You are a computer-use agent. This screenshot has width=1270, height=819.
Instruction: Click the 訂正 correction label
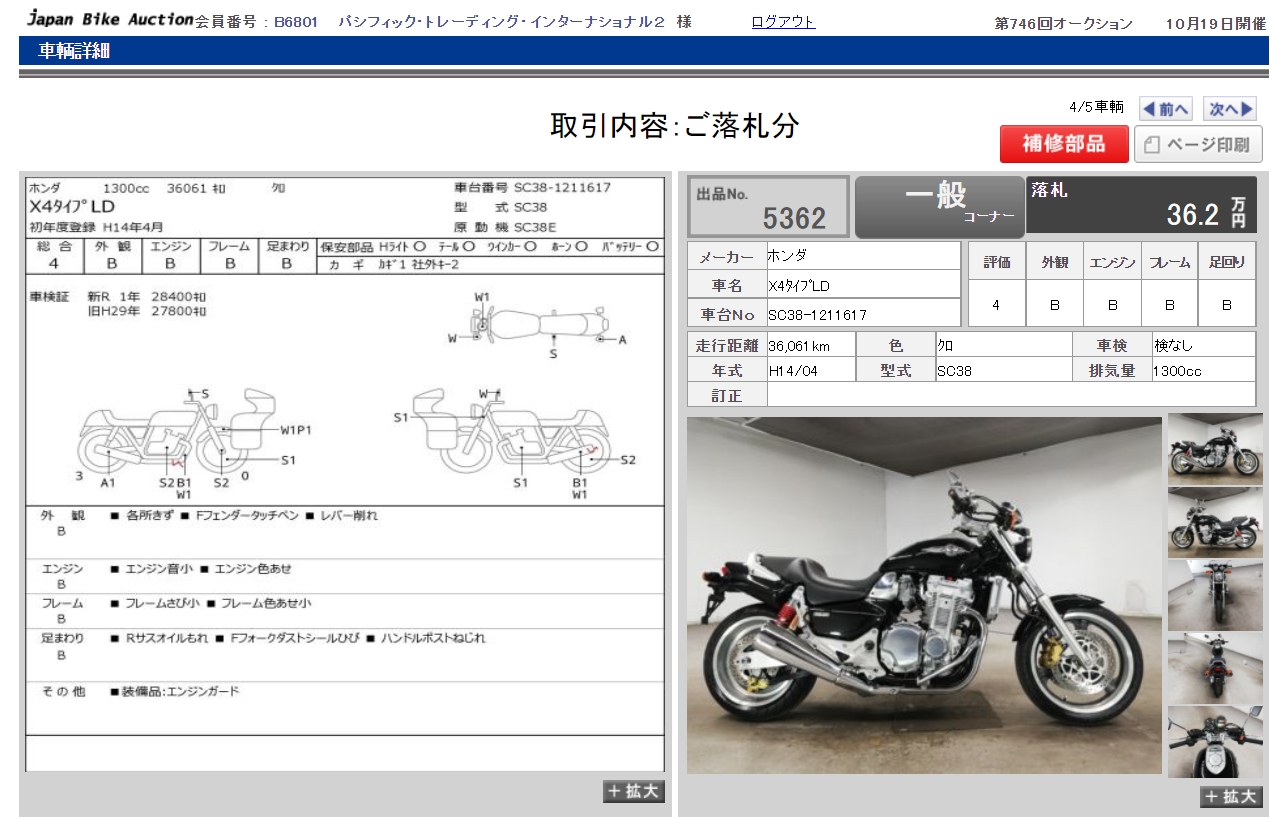pos(727,396)
